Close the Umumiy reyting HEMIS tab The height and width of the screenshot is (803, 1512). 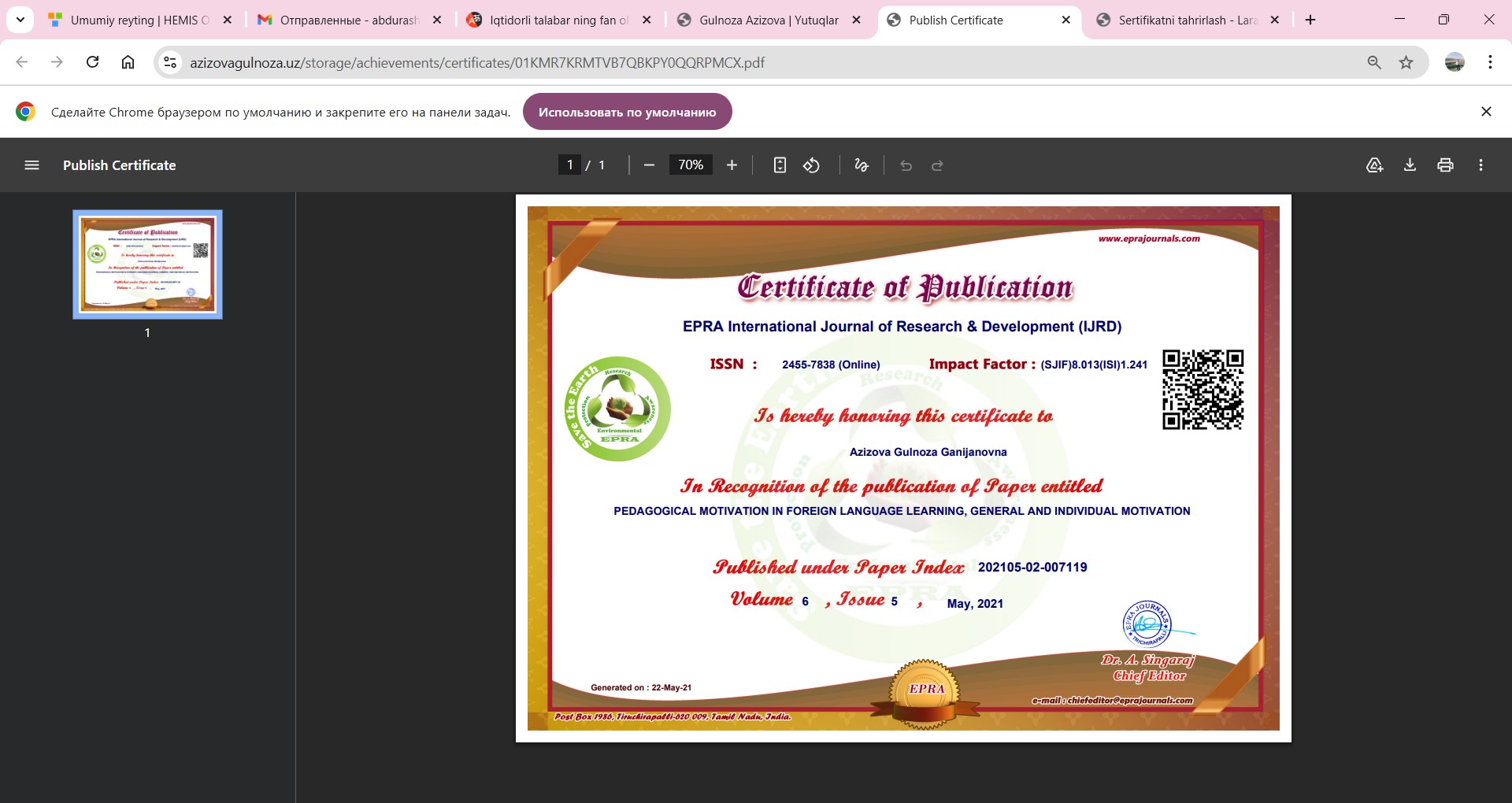point(228,20)
